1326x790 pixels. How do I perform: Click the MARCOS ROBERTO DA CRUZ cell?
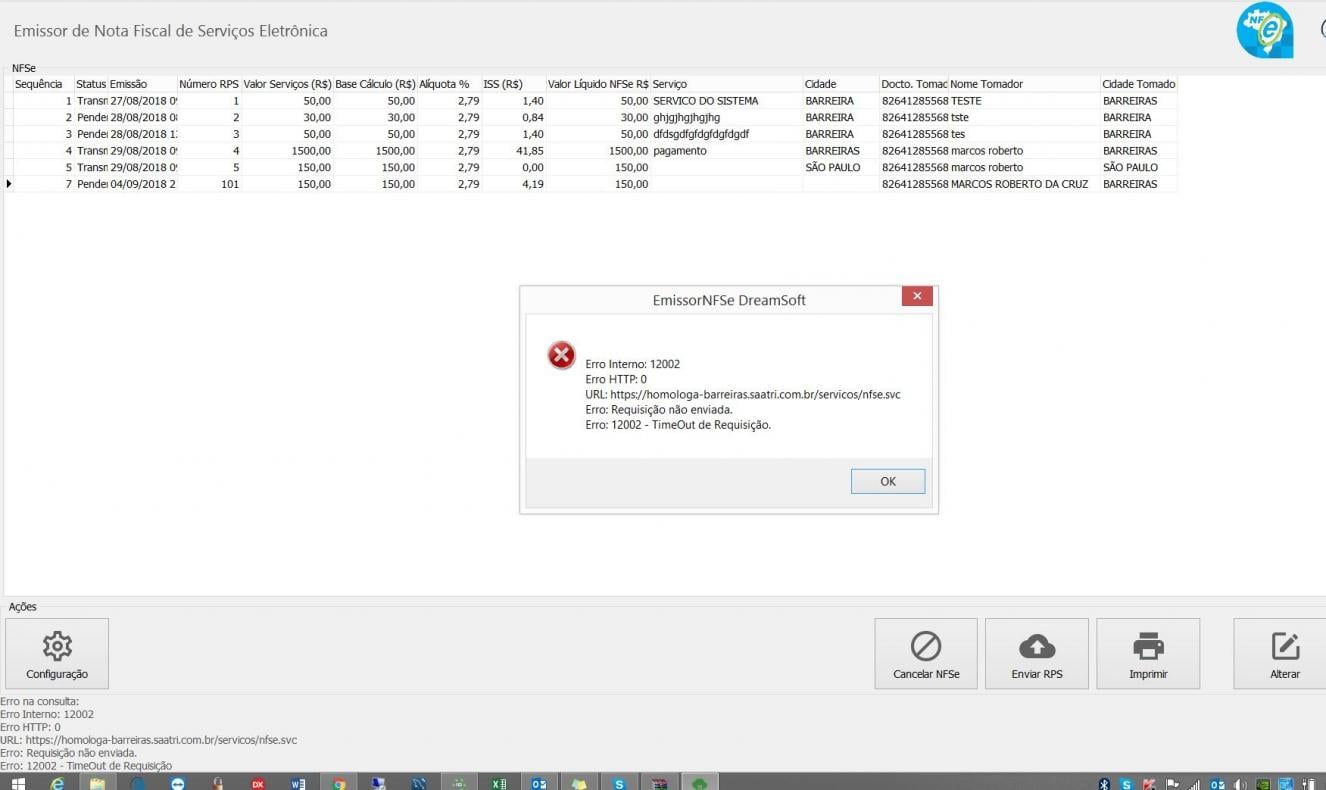click(1023, 184)
